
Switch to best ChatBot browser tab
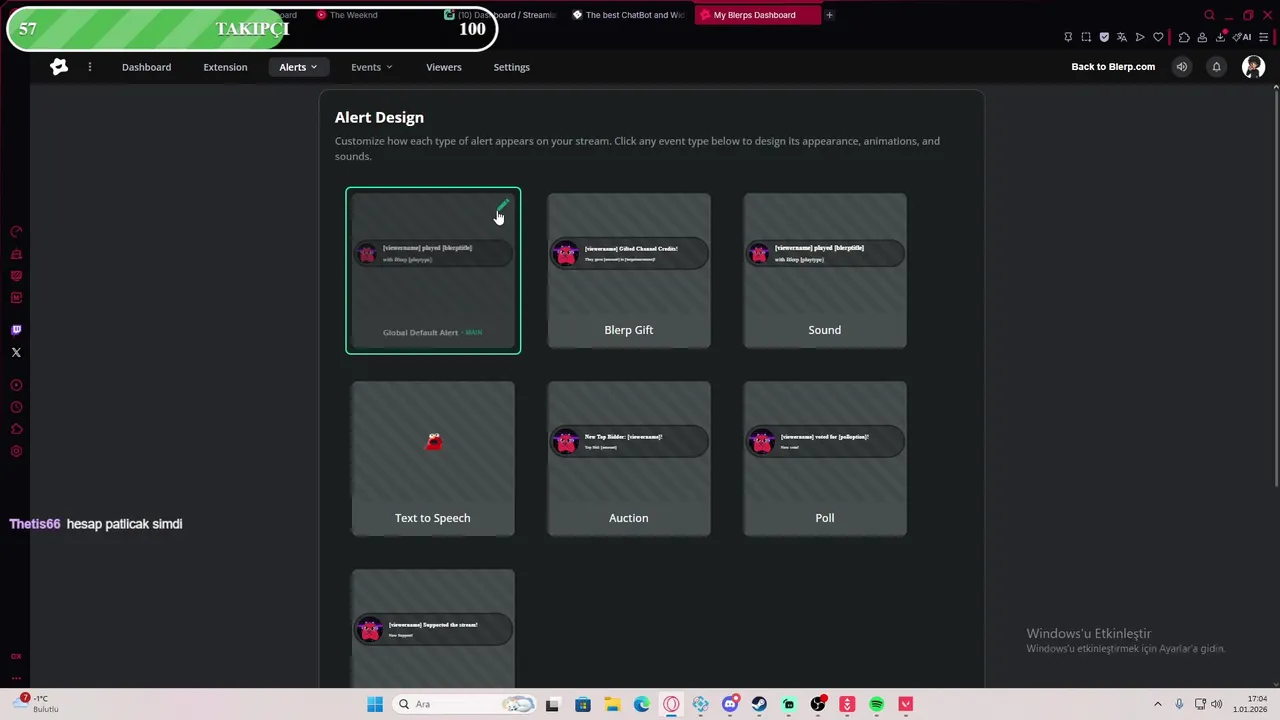coord(628,15)
